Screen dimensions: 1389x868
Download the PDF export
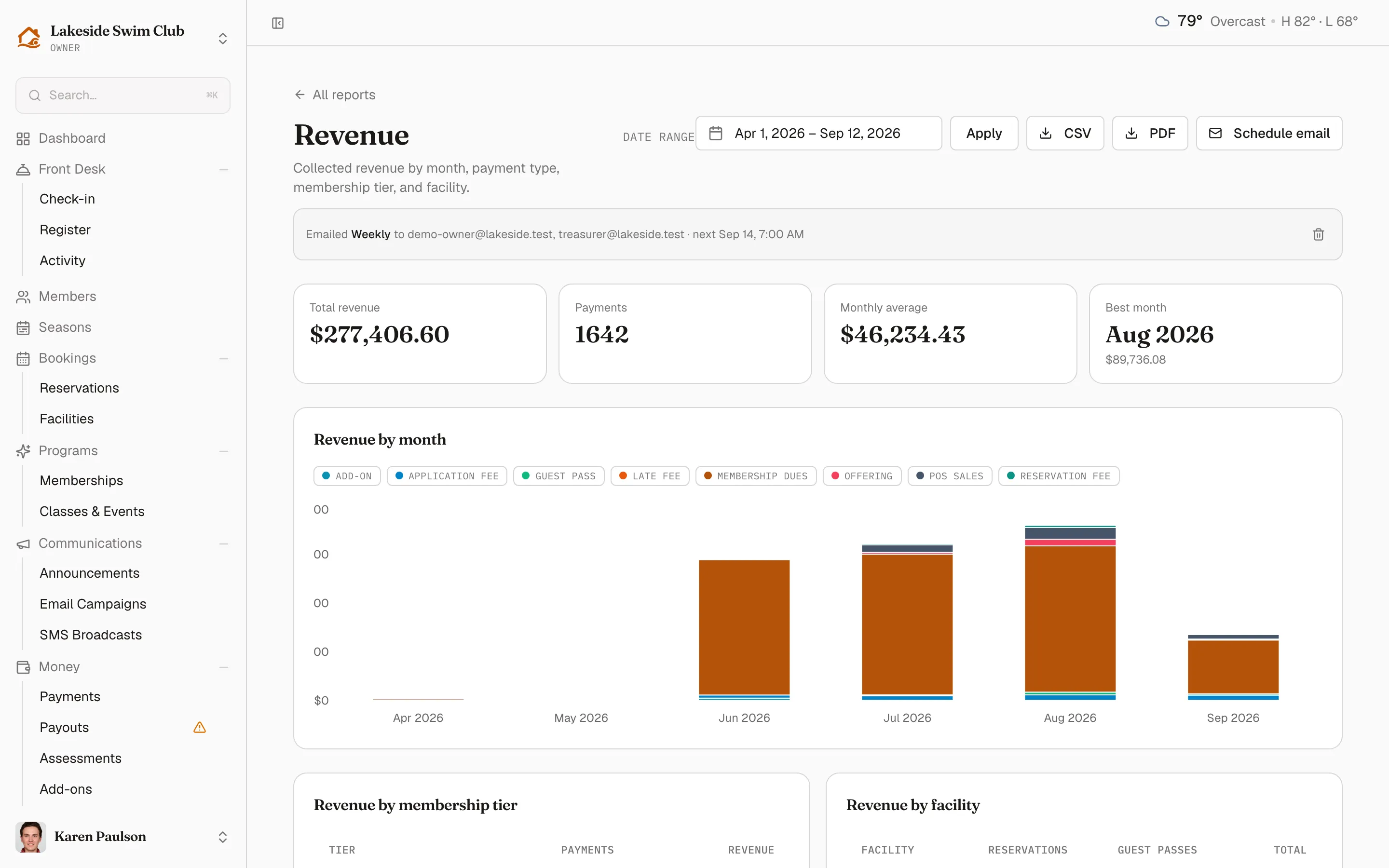1150,133
